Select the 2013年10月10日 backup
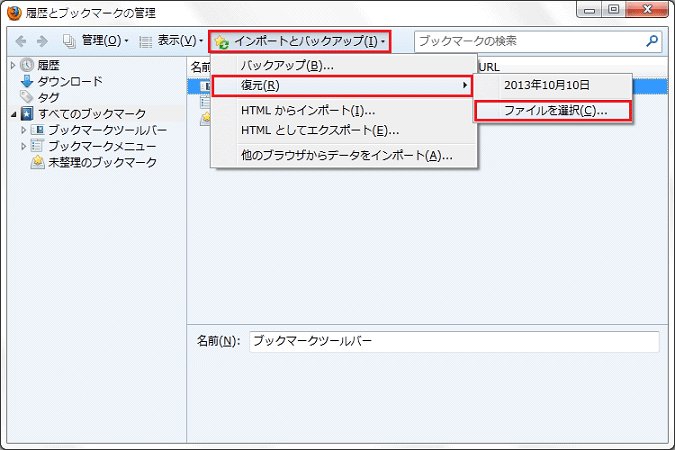The image size is (675, 450). [x=553, y=85]
